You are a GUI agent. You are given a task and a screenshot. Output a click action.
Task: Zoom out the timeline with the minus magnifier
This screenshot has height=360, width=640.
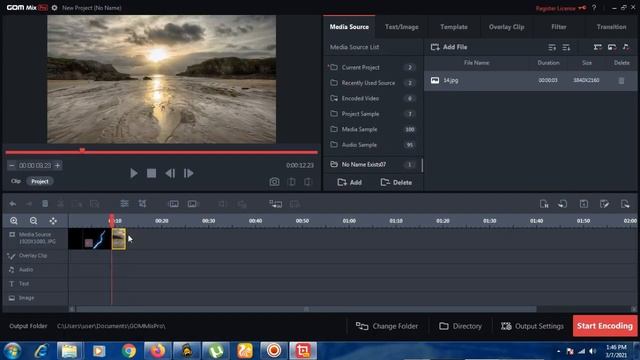(x=33, y=221)
